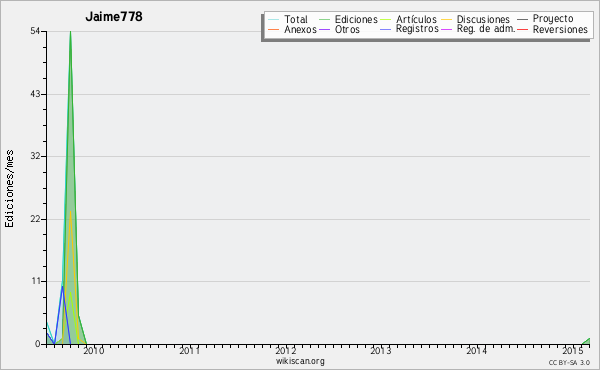Click the 2014 x-axis label
This screenshot has width=600, height=370.
476,350
